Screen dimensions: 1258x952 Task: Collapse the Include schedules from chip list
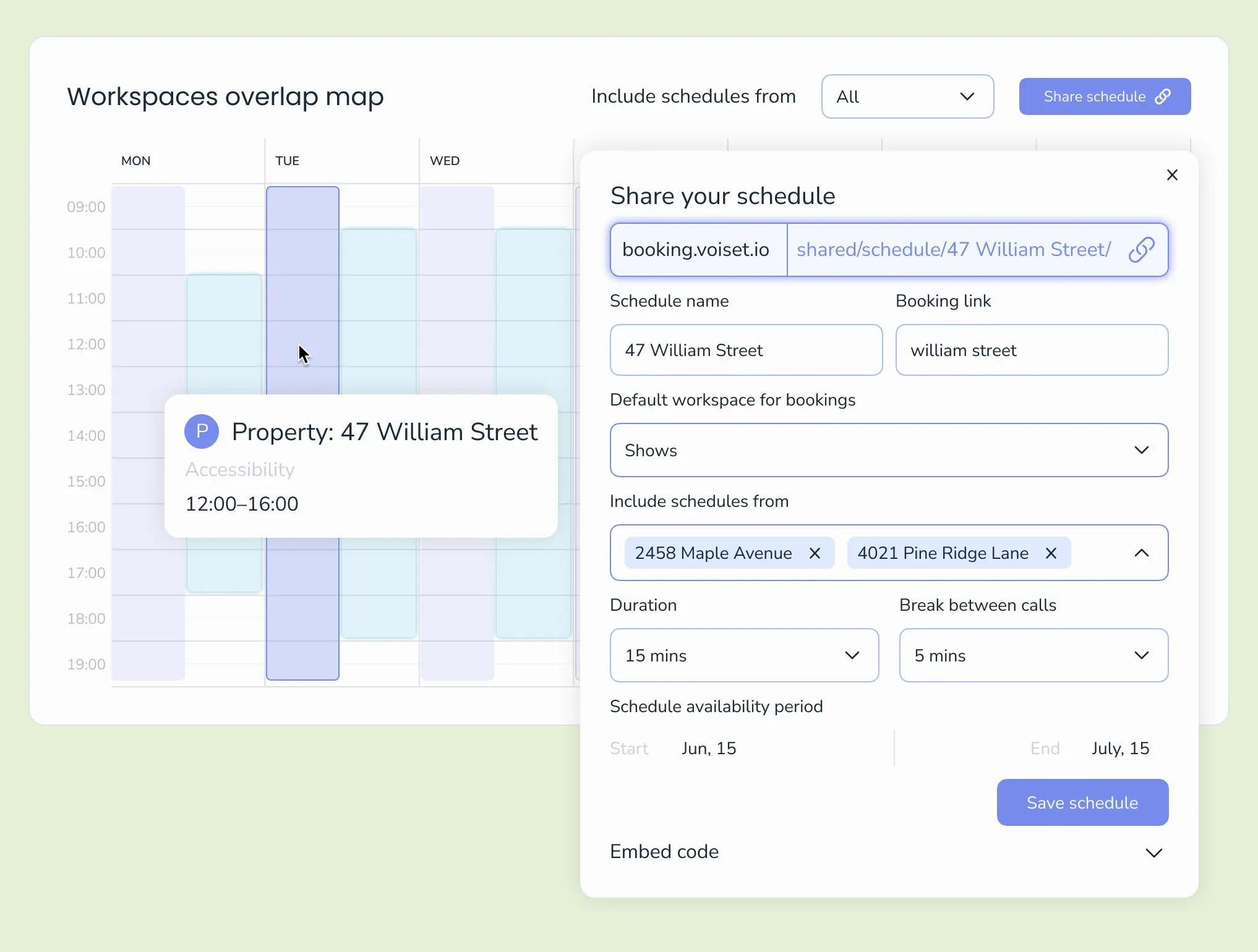[1141, 553]
